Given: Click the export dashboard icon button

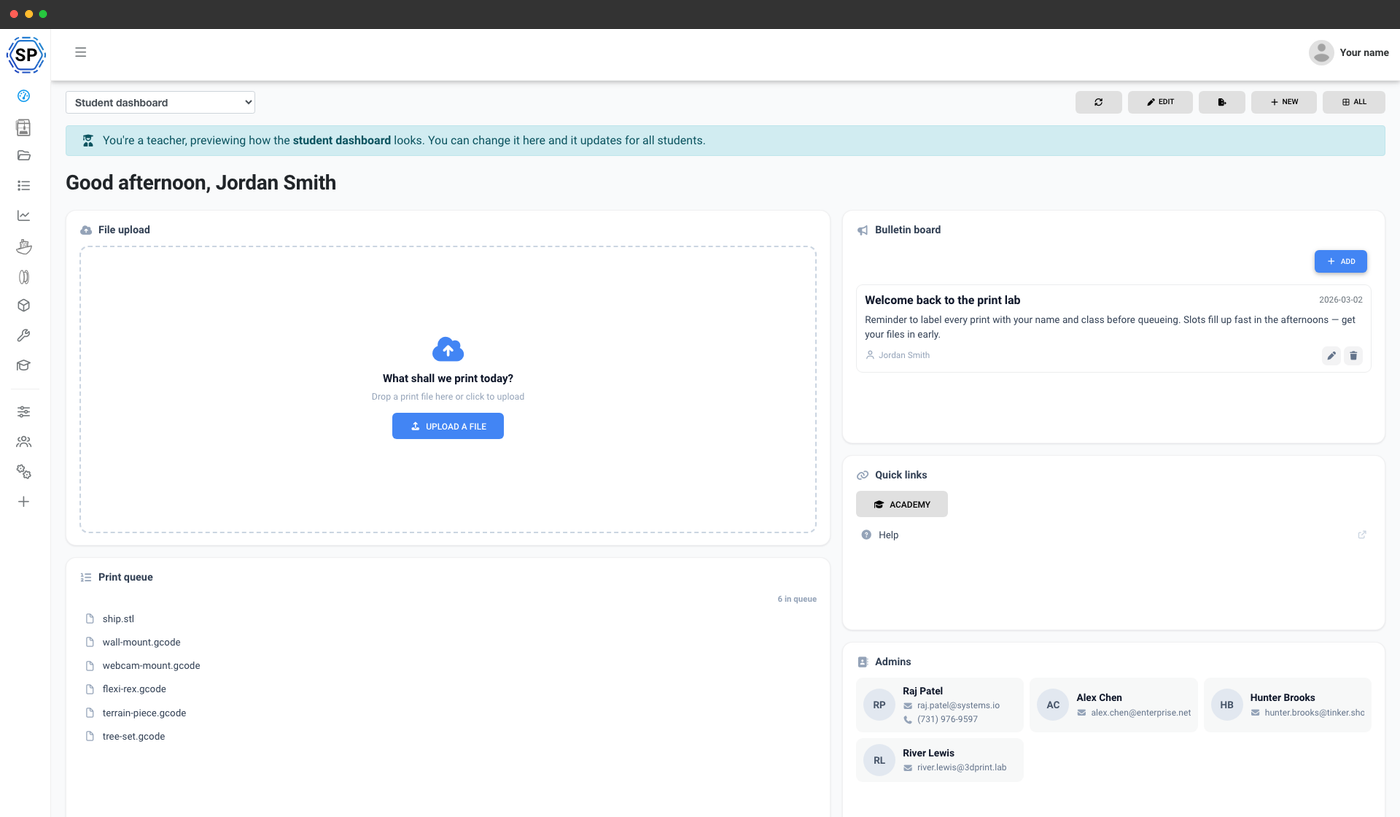Looking at the screenshot, I should click(x=1222, y=102).
